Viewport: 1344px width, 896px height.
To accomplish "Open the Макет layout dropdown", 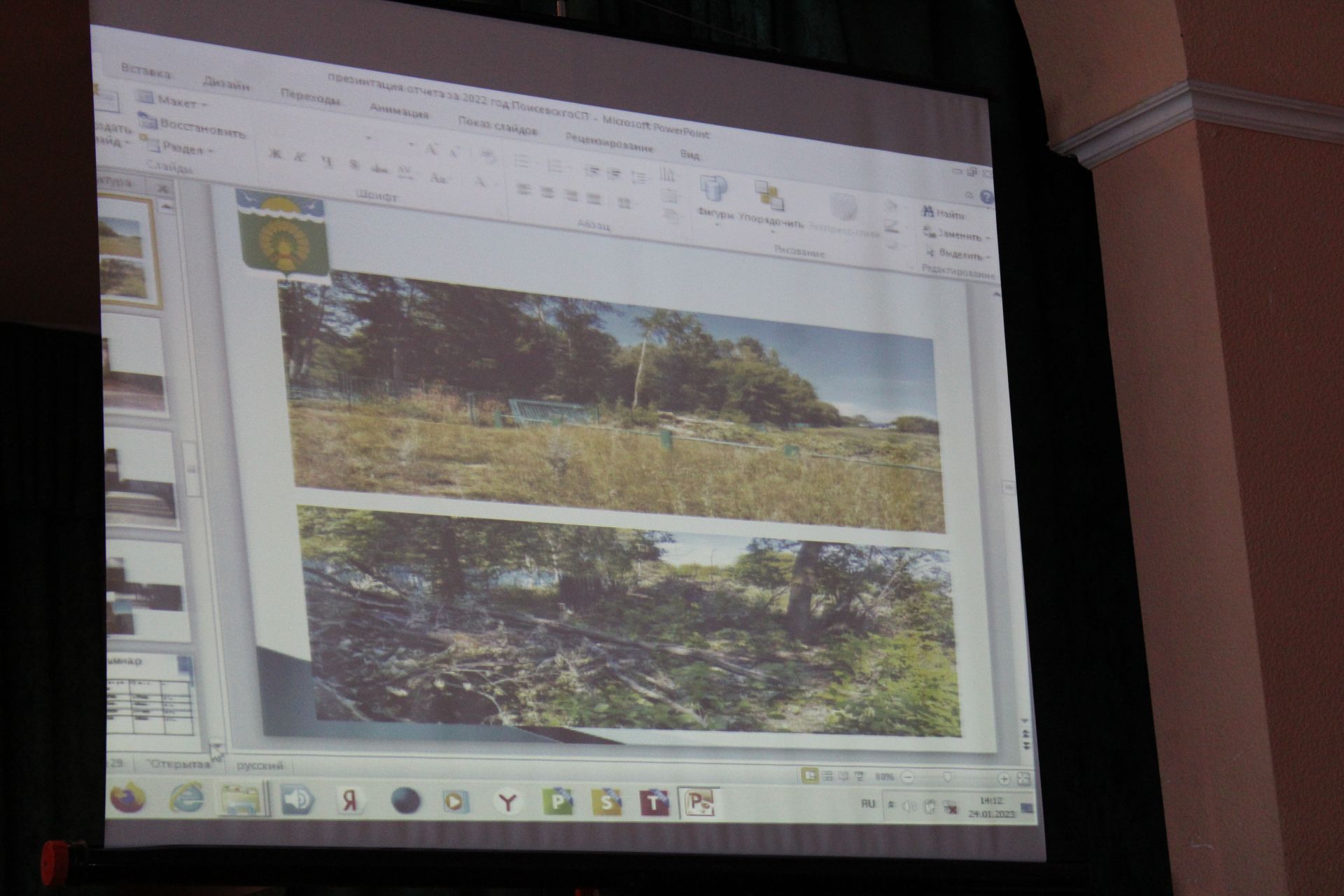I will pos(174,102).
